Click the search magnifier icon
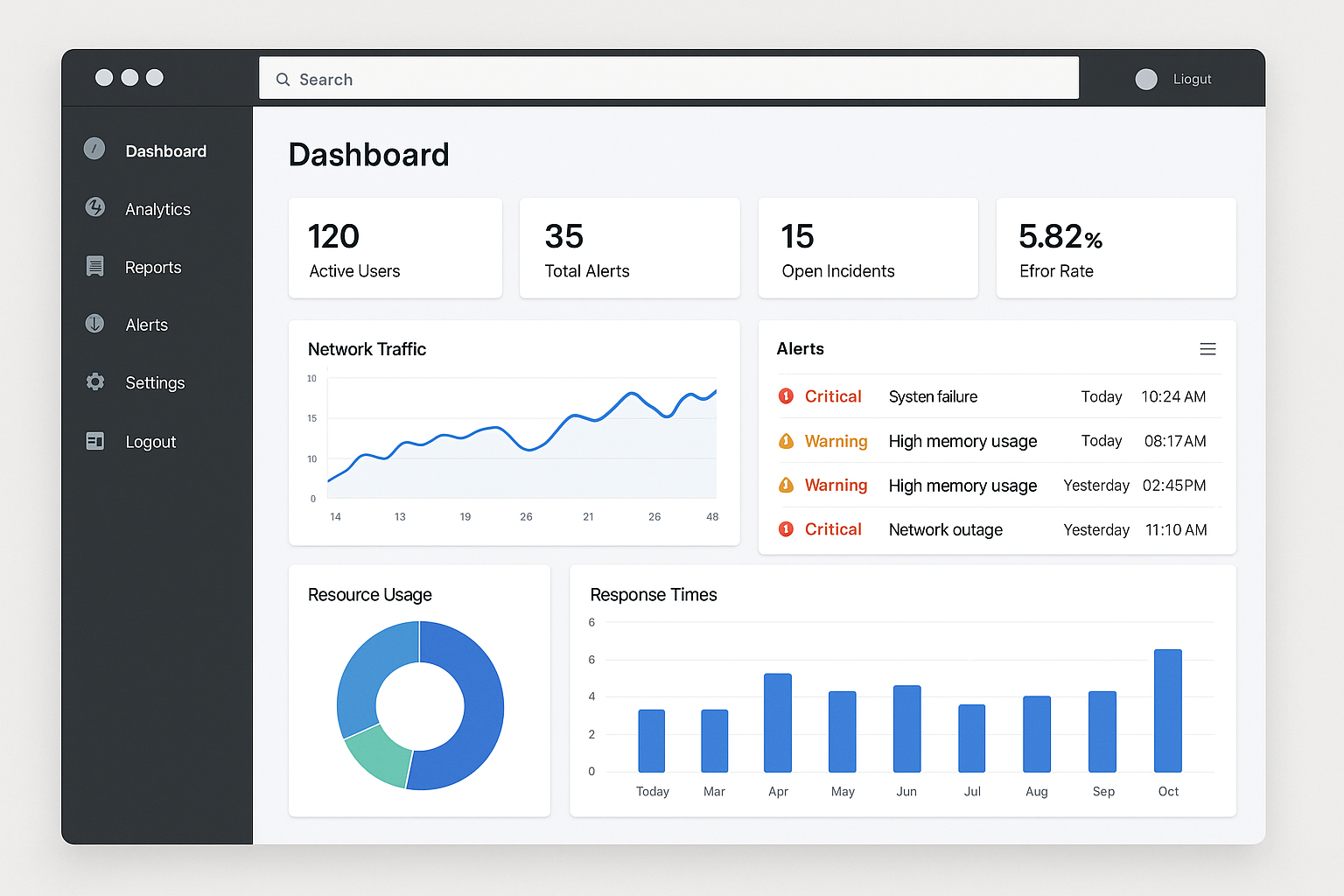The height and width of the screenshot is (896, 1344). [283, 80]
